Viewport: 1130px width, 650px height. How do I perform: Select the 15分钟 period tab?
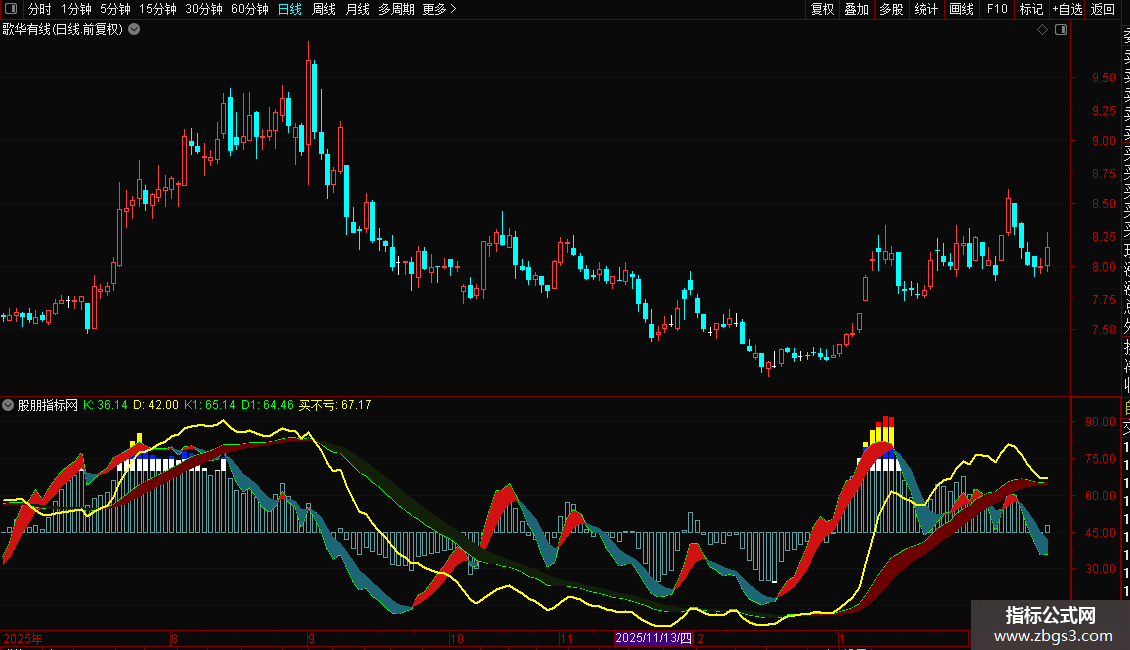pos(158,9)
